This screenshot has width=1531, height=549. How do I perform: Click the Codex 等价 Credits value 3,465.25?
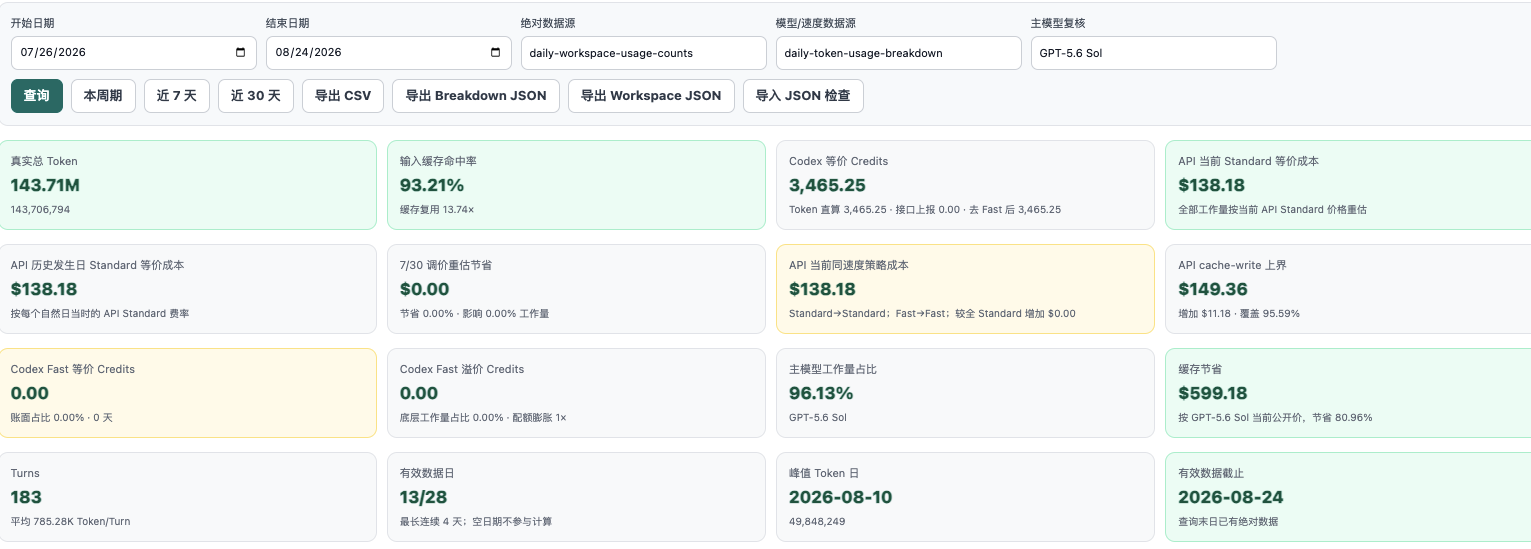827,185
